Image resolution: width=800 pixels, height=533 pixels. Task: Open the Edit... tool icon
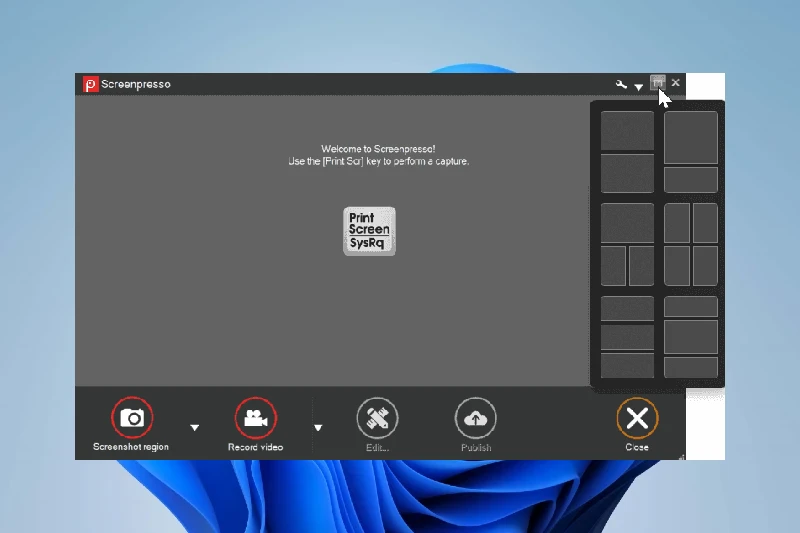pos(378,418)
